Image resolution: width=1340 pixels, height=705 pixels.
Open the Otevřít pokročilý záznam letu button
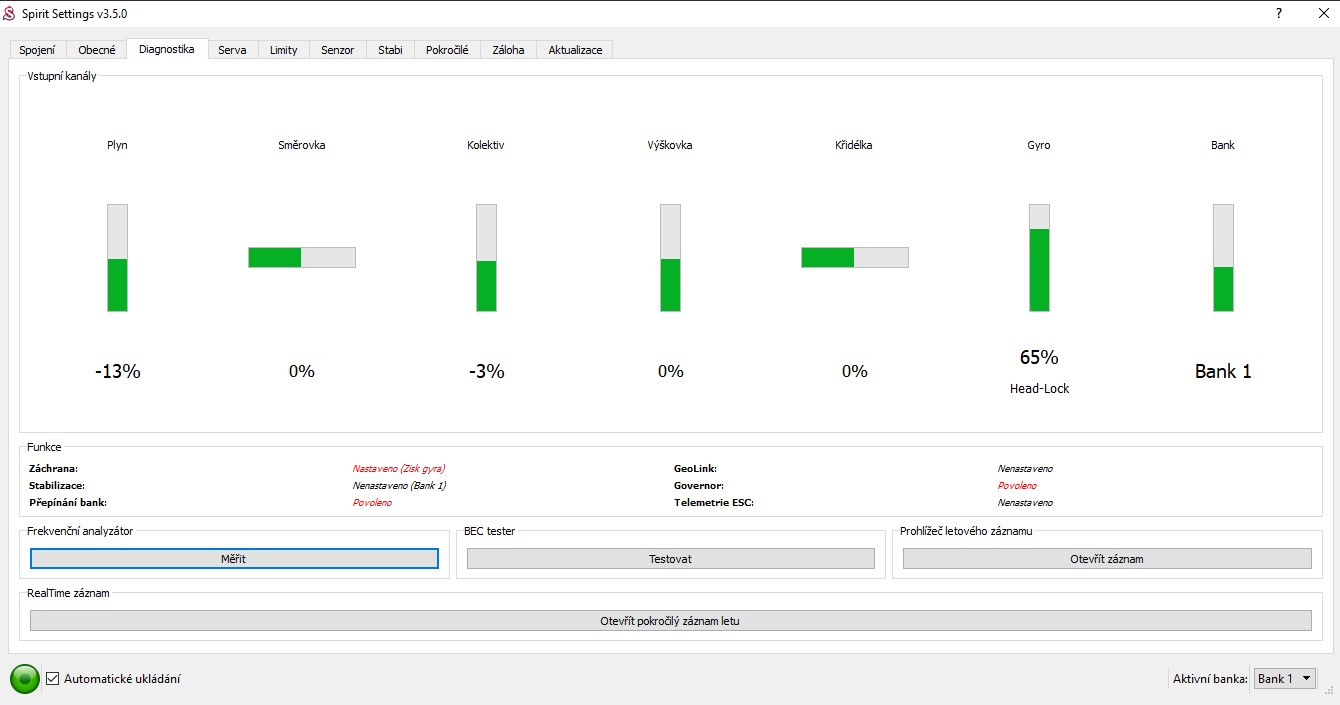click(x=670, y=621)
